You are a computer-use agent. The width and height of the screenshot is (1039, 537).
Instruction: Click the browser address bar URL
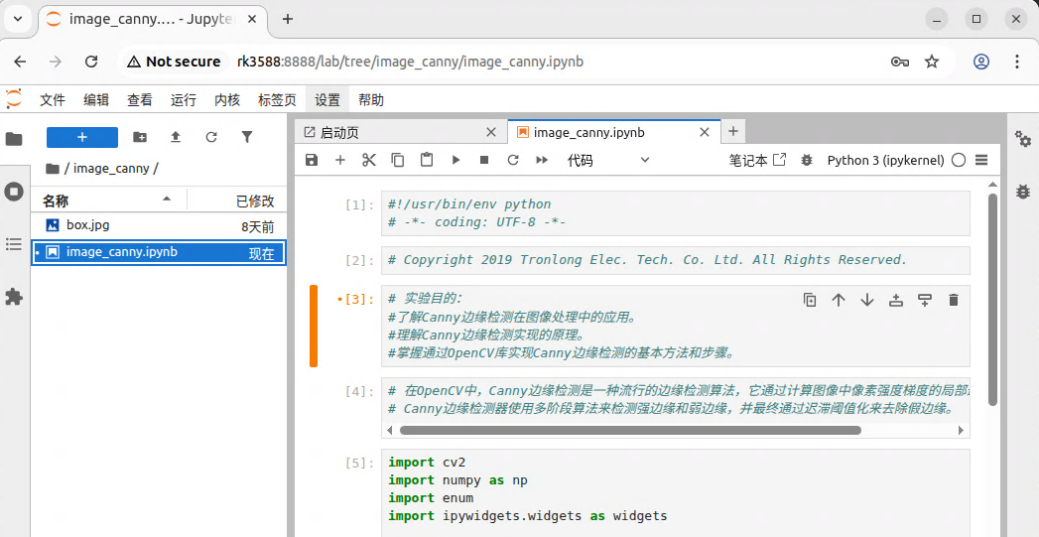pos(410,62)
